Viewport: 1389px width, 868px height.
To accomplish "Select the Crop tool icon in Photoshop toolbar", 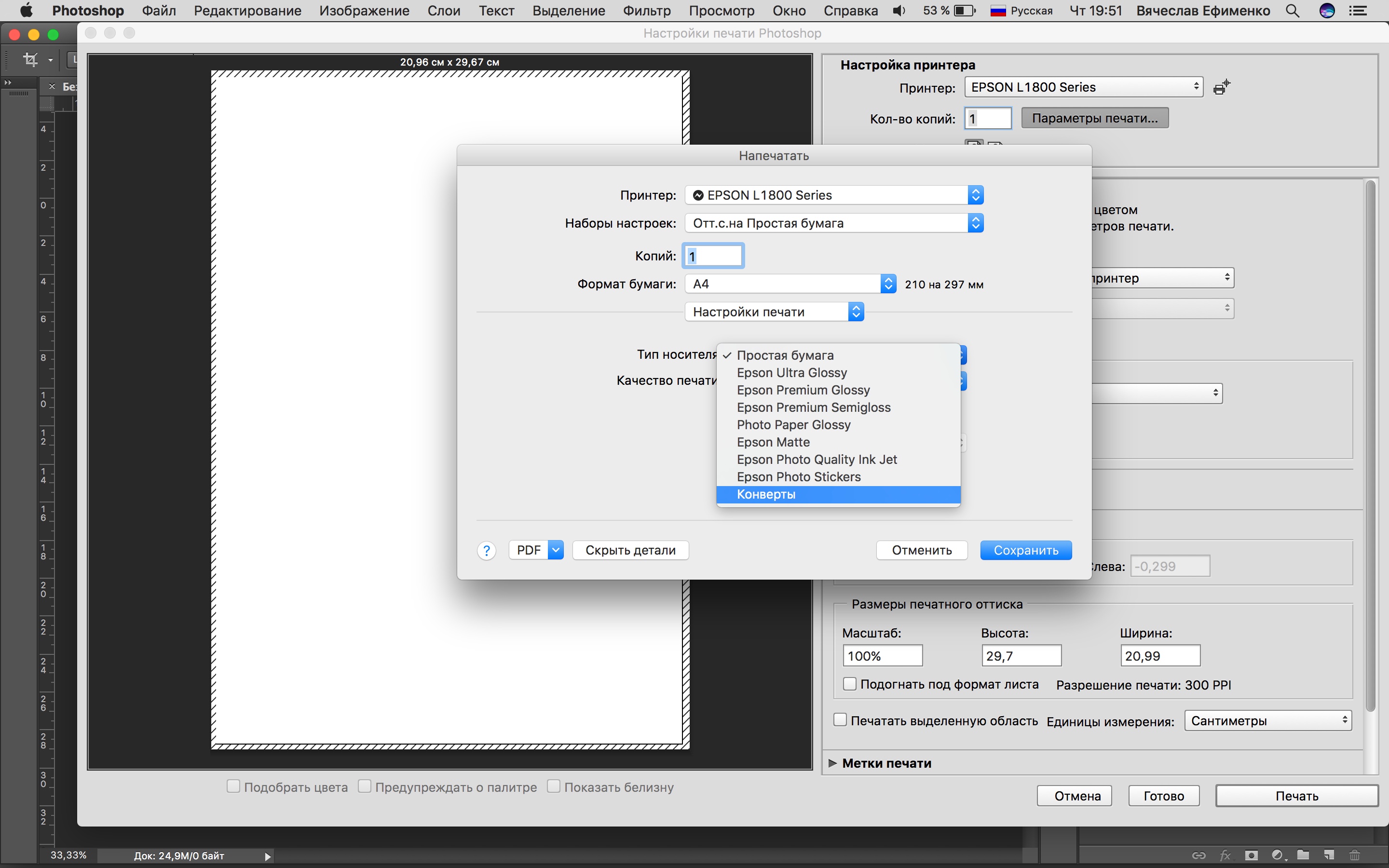I will pos(30,59).
